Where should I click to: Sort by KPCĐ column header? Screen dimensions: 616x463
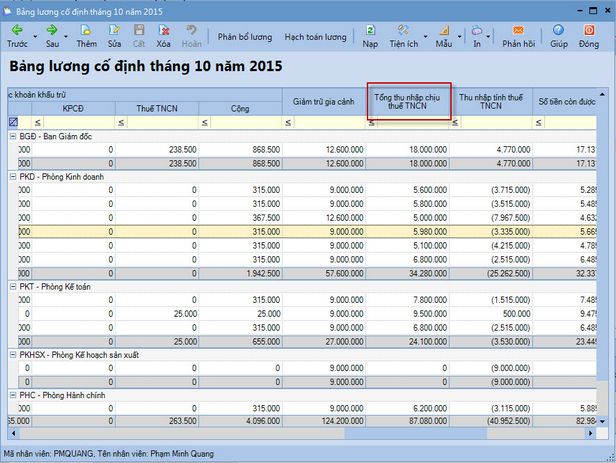click(73, 108)
